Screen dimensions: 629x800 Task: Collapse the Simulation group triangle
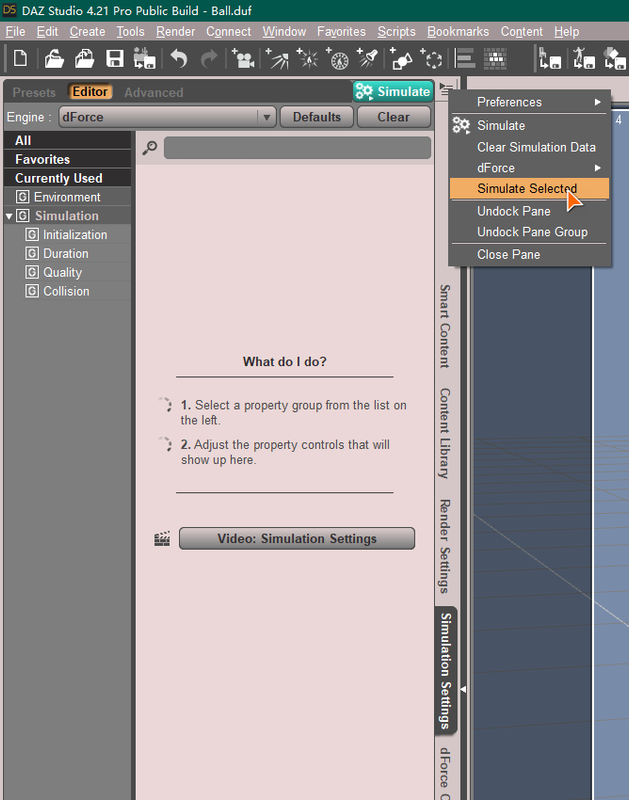(x=9, y=216)
